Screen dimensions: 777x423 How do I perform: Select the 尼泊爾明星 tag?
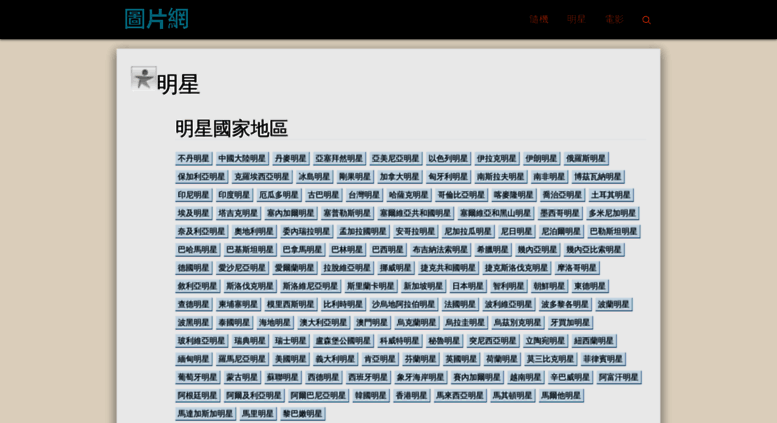point(561,232)
